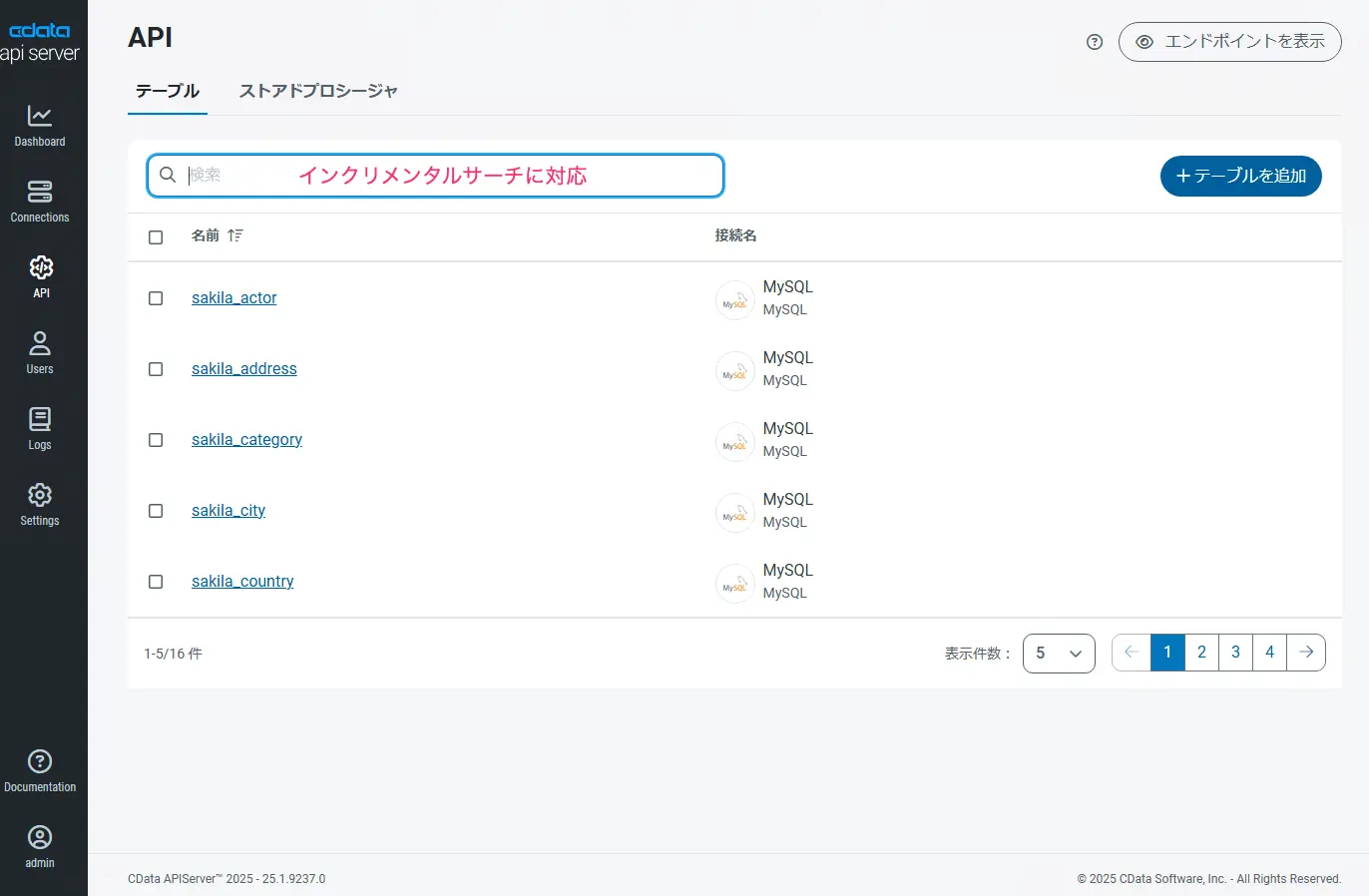Click inside the 検索 search field
The height and width of the screenshot is (896, 1369).
point(299,175)
